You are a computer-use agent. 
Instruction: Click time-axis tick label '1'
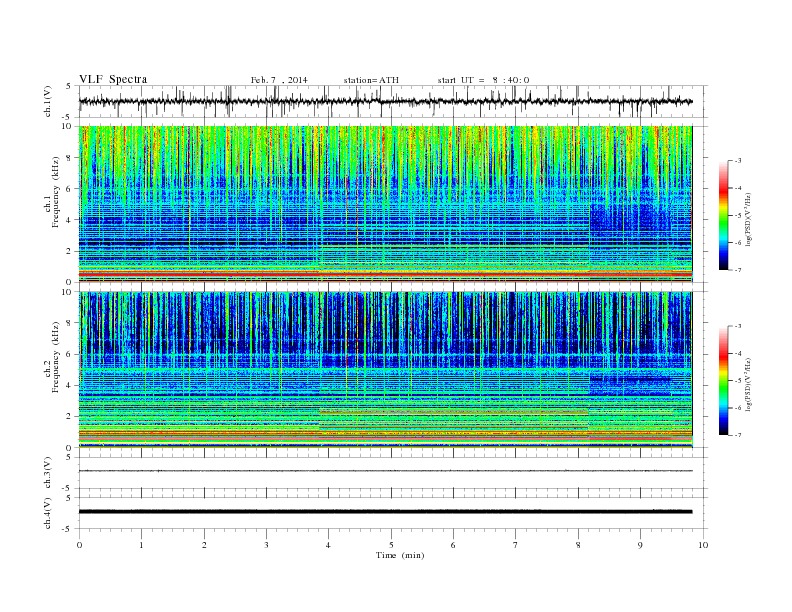[x=141, y=545]
